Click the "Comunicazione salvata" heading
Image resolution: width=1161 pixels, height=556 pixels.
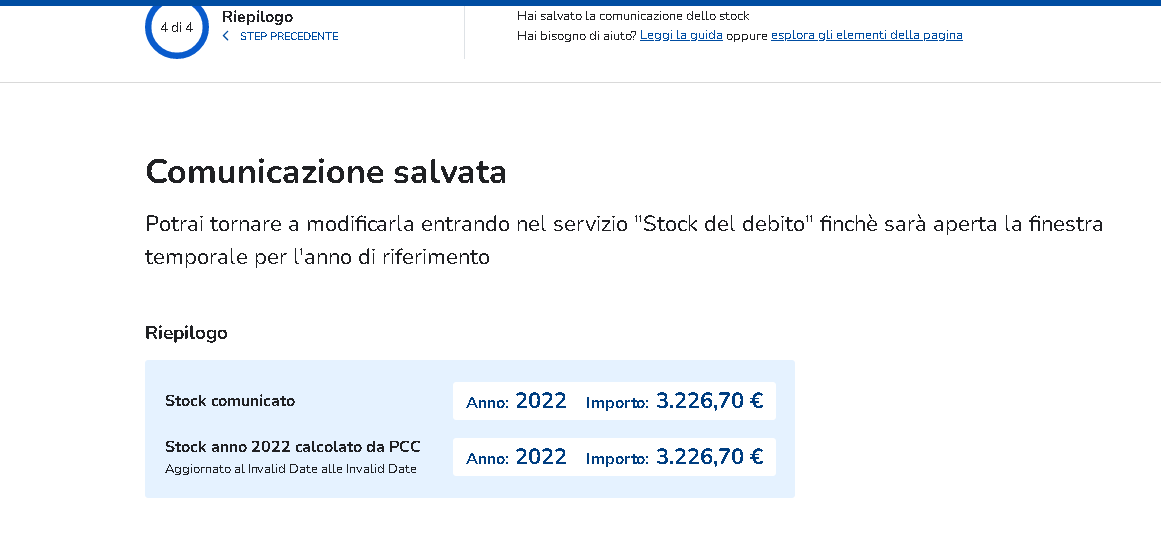click(x=326, y=172)
